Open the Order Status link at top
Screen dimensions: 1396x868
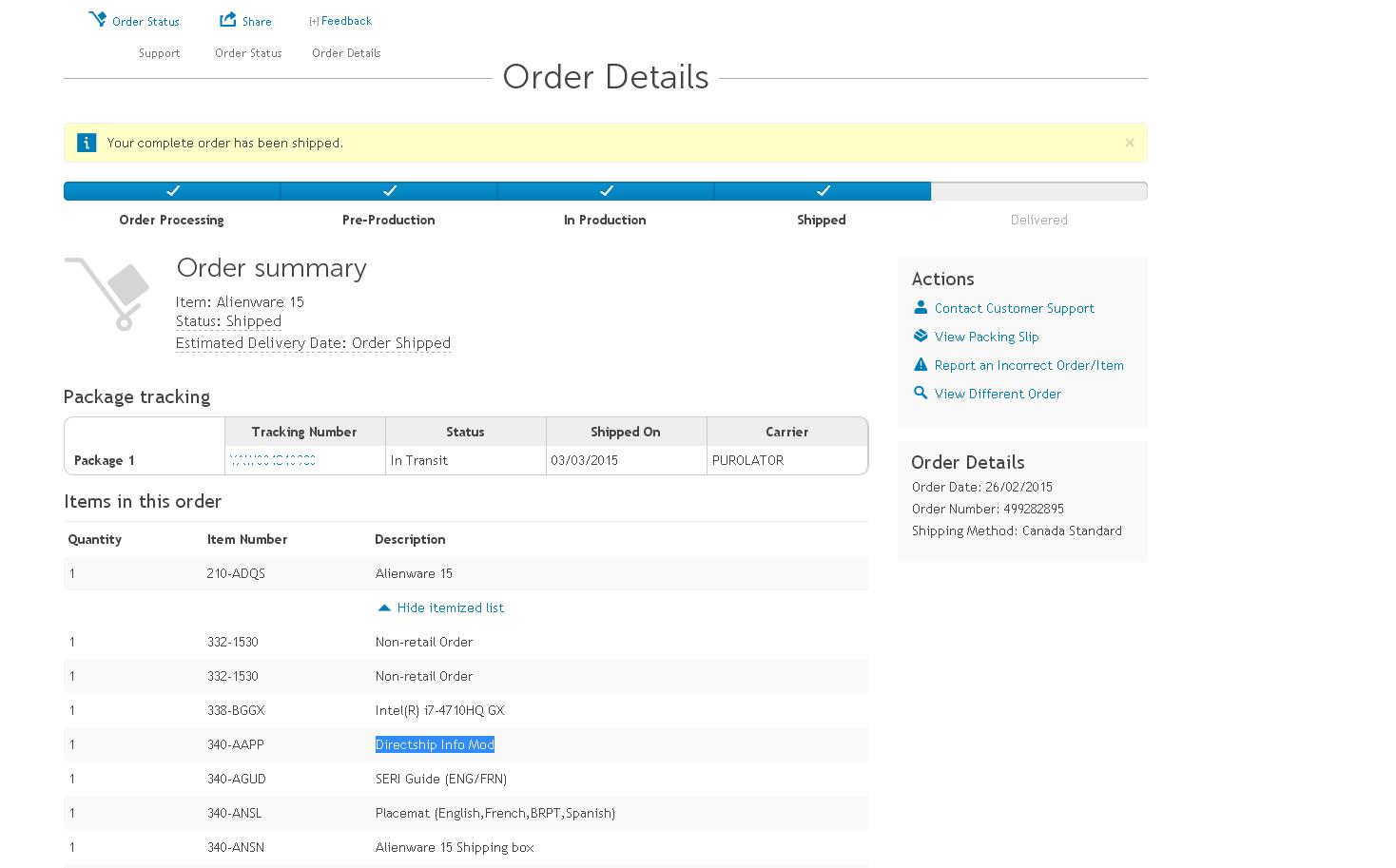point(145,22)
